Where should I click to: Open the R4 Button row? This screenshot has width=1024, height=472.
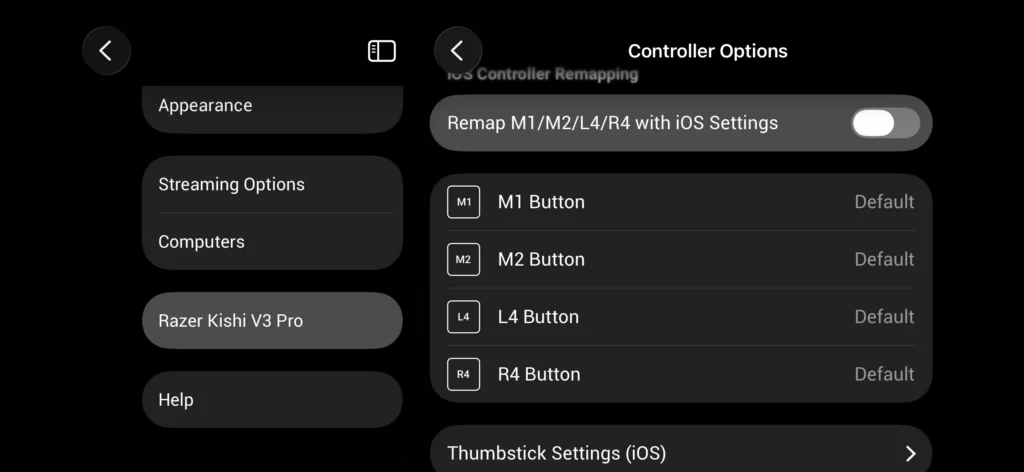680,374
